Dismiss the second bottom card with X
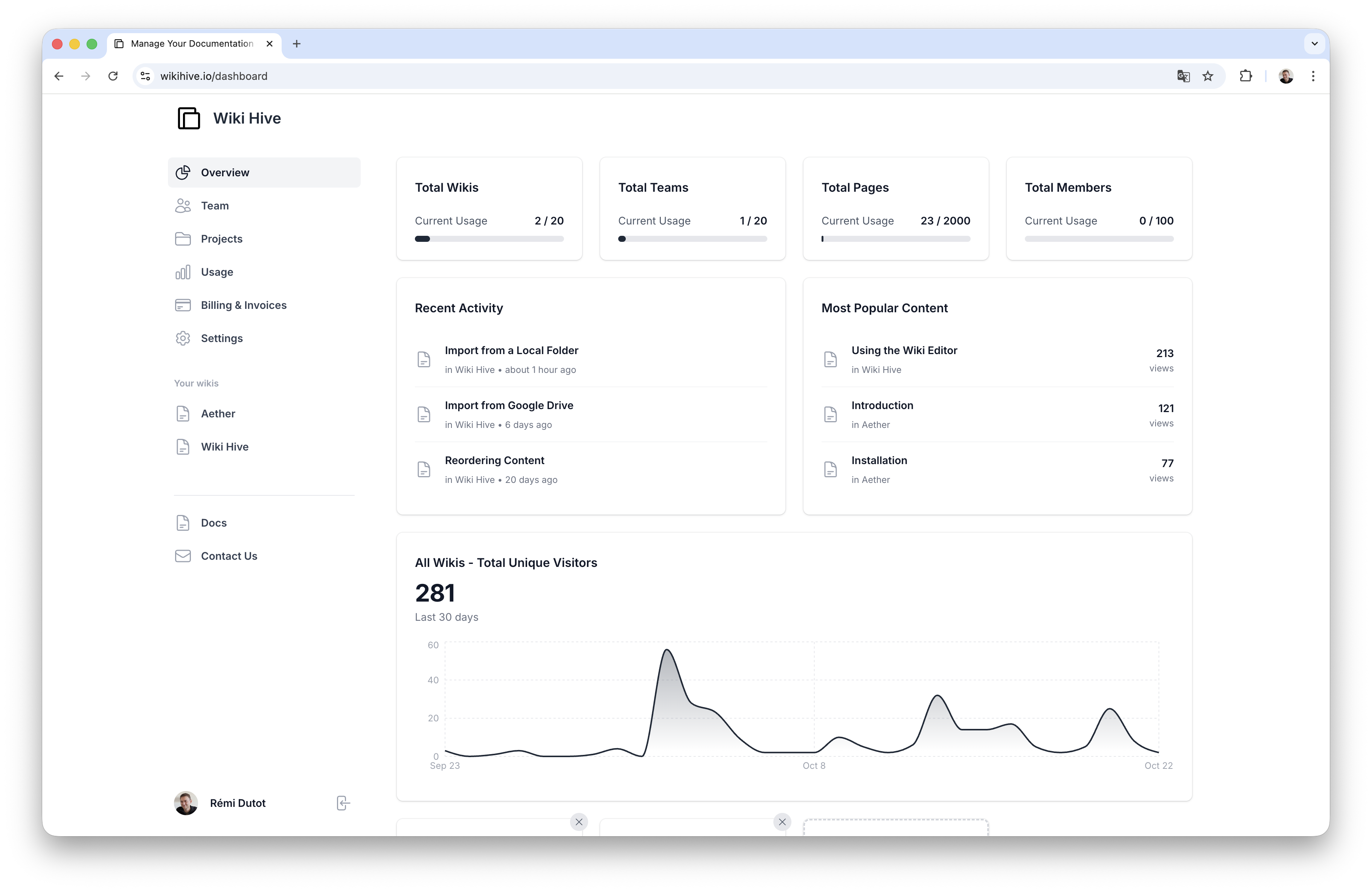Viewport: 1372px width, 892px height. point(782,822)
